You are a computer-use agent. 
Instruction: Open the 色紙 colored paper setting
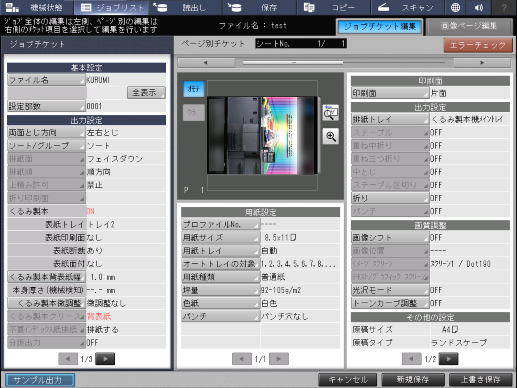220,303
